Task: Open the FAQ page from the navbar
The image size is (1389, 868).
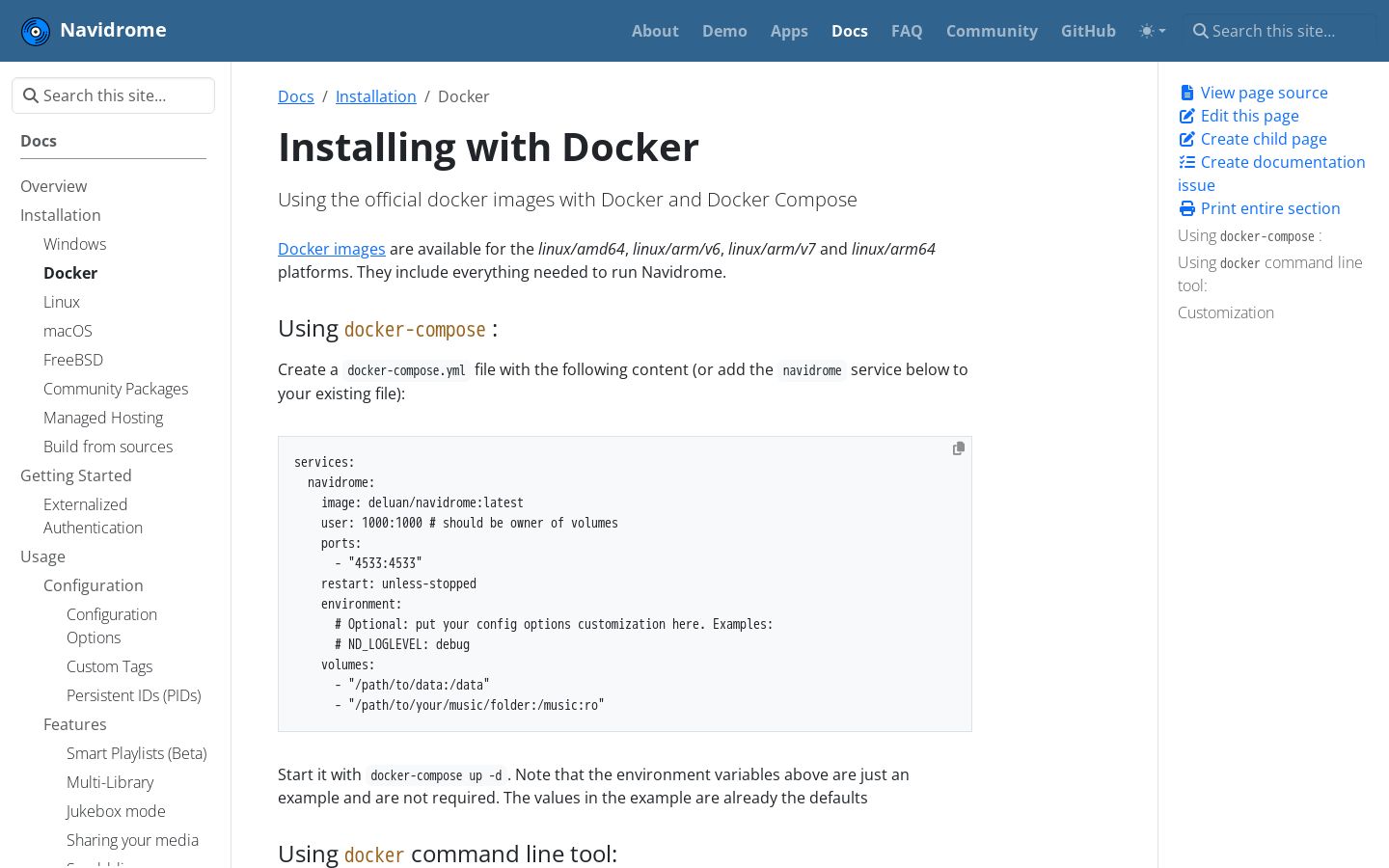Action: click(907, 31)
